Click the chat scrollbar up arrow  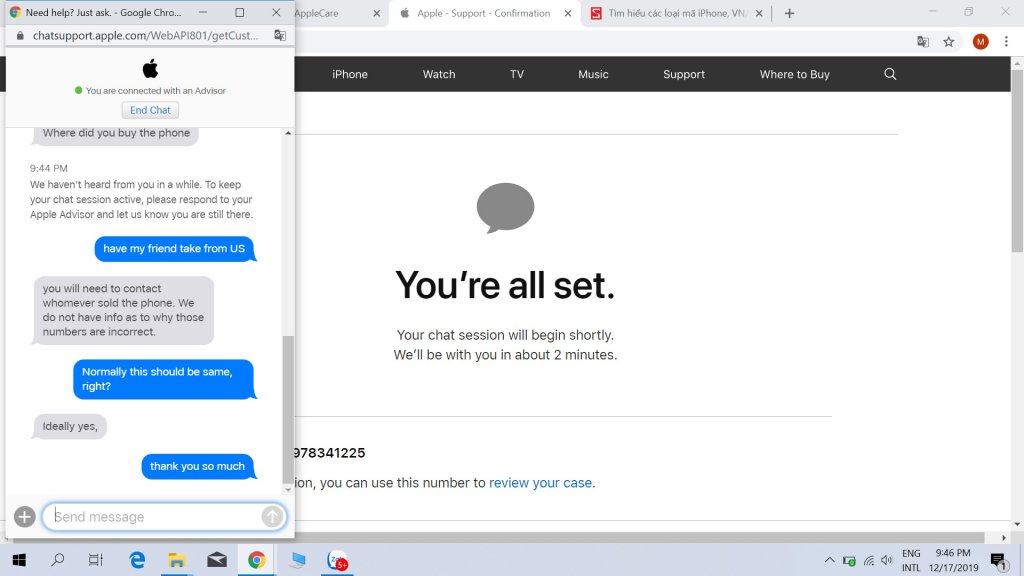(x=288, y=133)
